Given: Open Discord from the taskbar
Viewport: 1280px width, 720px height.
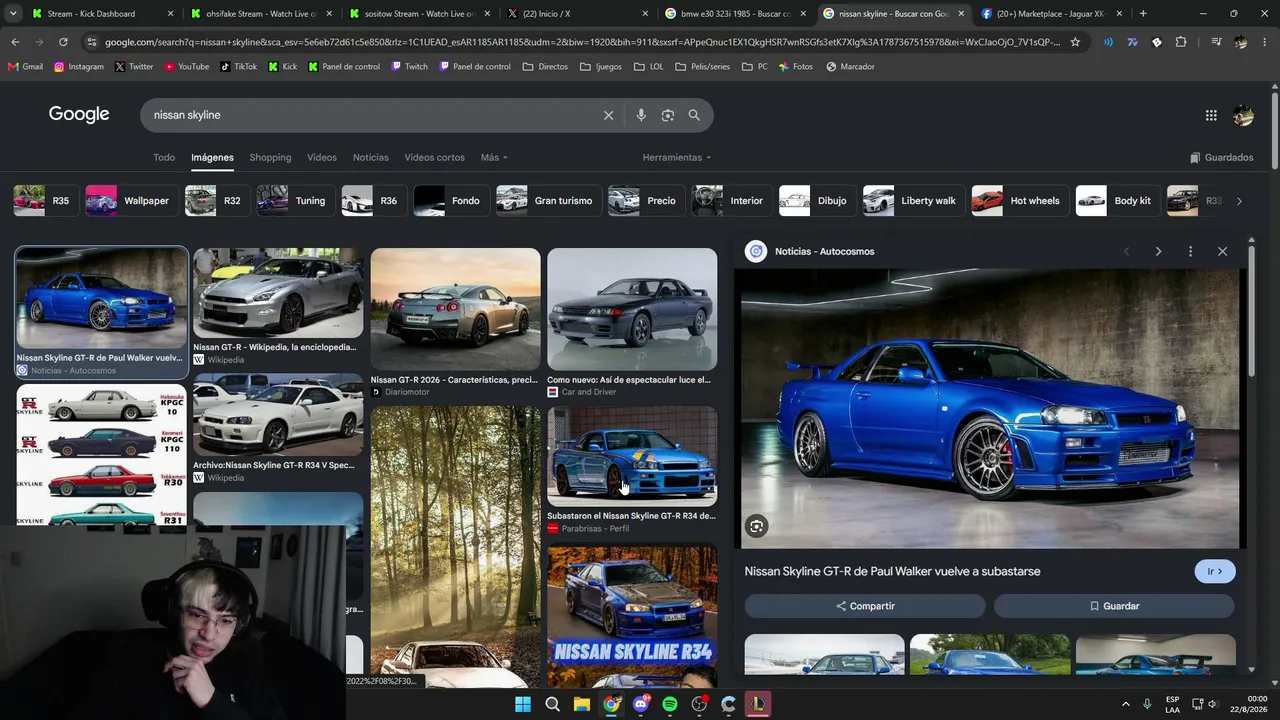Looking at the screenshot, I should (641, 704).
